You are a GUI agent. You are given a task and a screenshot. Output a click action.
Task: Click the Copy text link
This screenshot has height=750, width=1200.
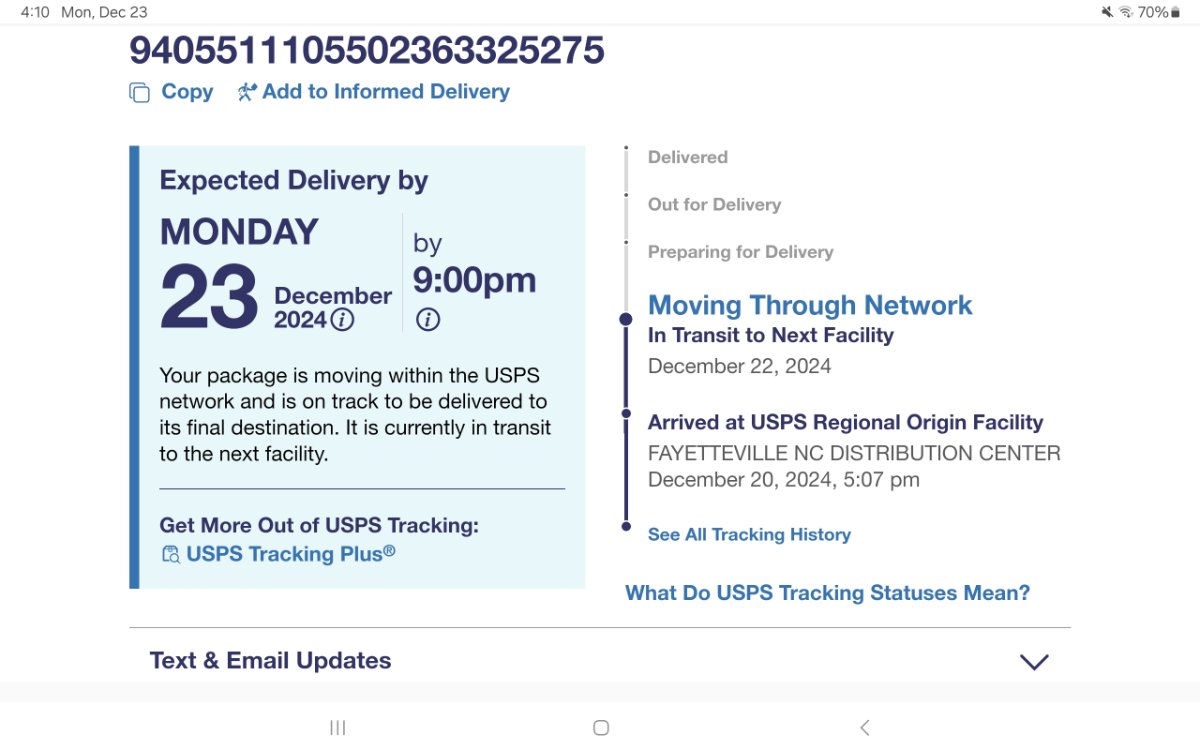(187, 92)
